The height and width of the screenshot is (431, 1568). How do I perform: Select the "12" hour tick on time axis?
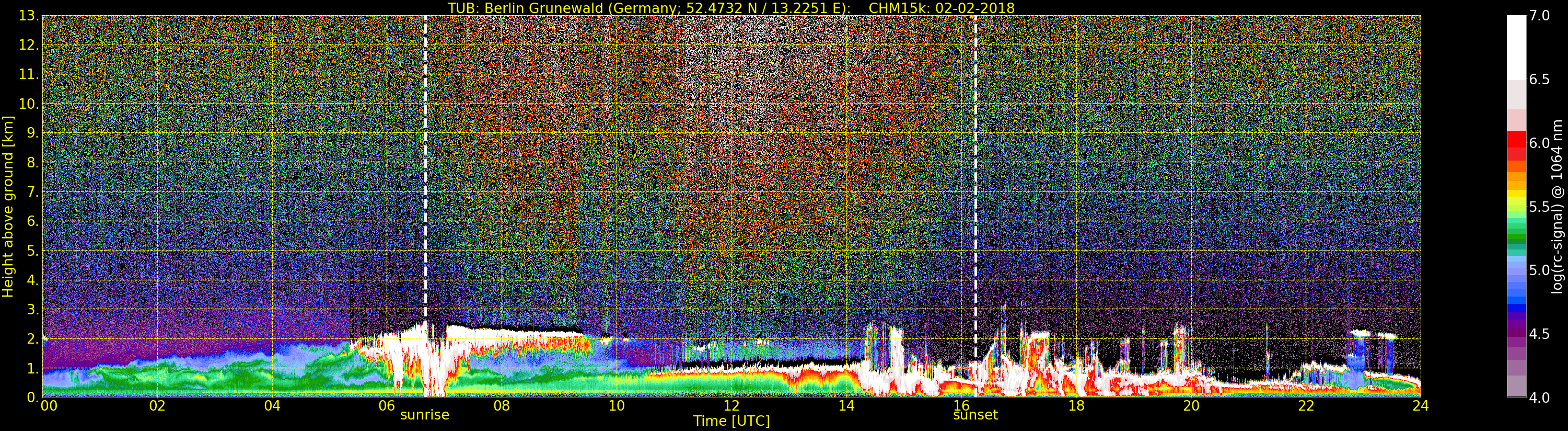pyautogui.click(x=731, y=405)
